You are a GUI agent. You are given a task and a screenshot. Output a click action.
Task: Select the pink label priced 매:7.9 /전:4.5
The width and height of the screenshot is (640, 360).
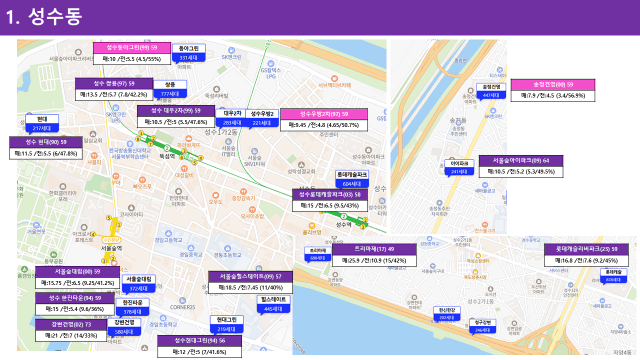pos(553,84)
